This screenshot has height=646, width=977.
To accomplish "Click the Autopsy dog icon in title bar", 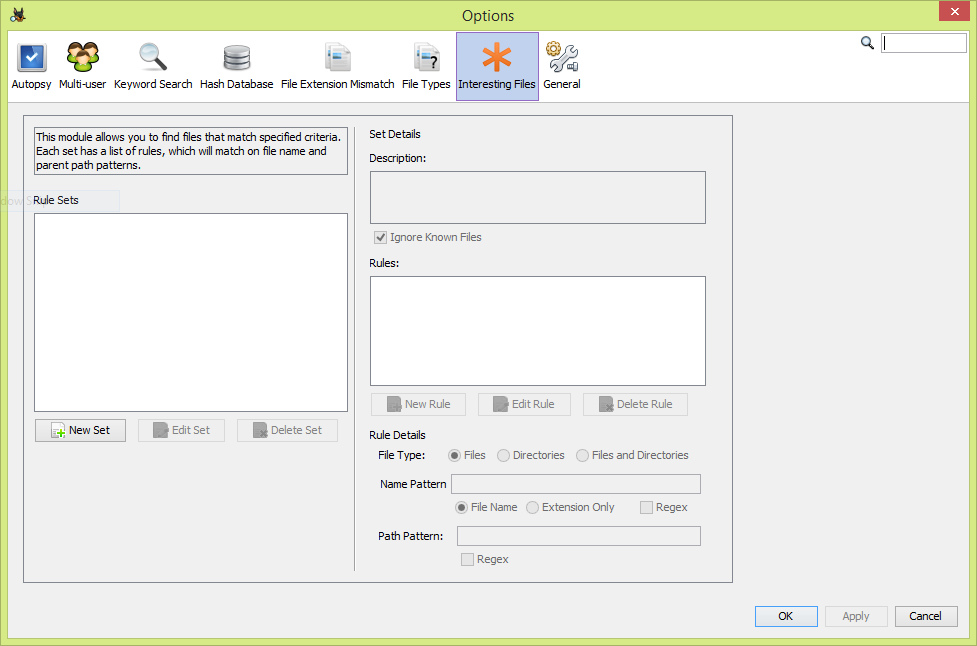I will point(17,15).
